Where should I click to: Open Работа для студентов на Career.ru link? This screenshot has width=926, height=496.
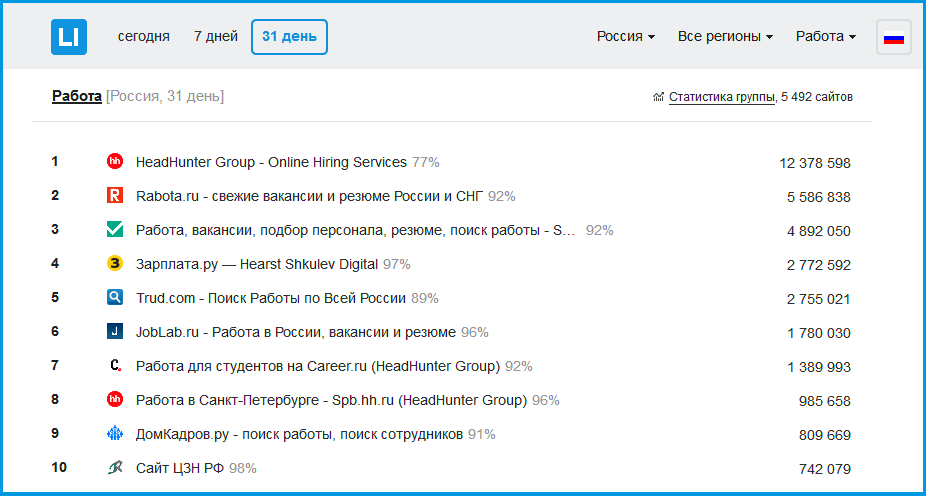coord(318,366)
